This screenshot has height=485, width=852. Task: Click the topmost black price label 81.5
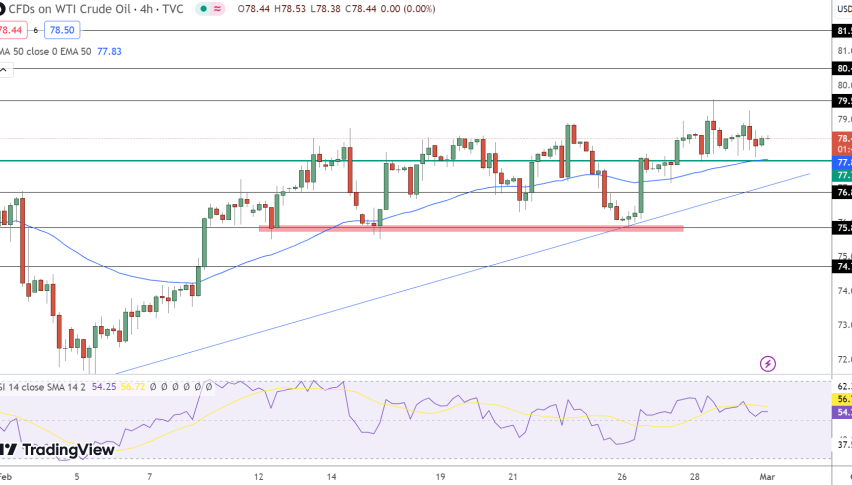(842, 31)
